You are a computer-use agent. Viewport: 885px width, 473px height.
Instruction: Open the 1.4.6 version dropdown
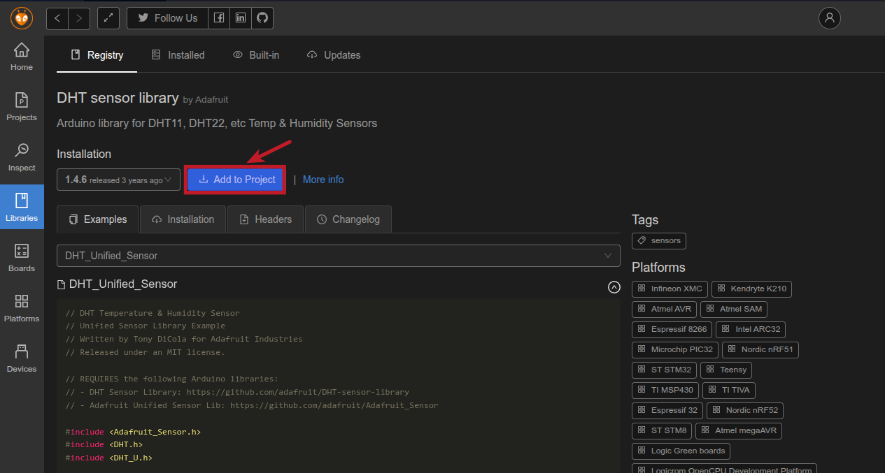pyautogui.click(x=118, y=180)
